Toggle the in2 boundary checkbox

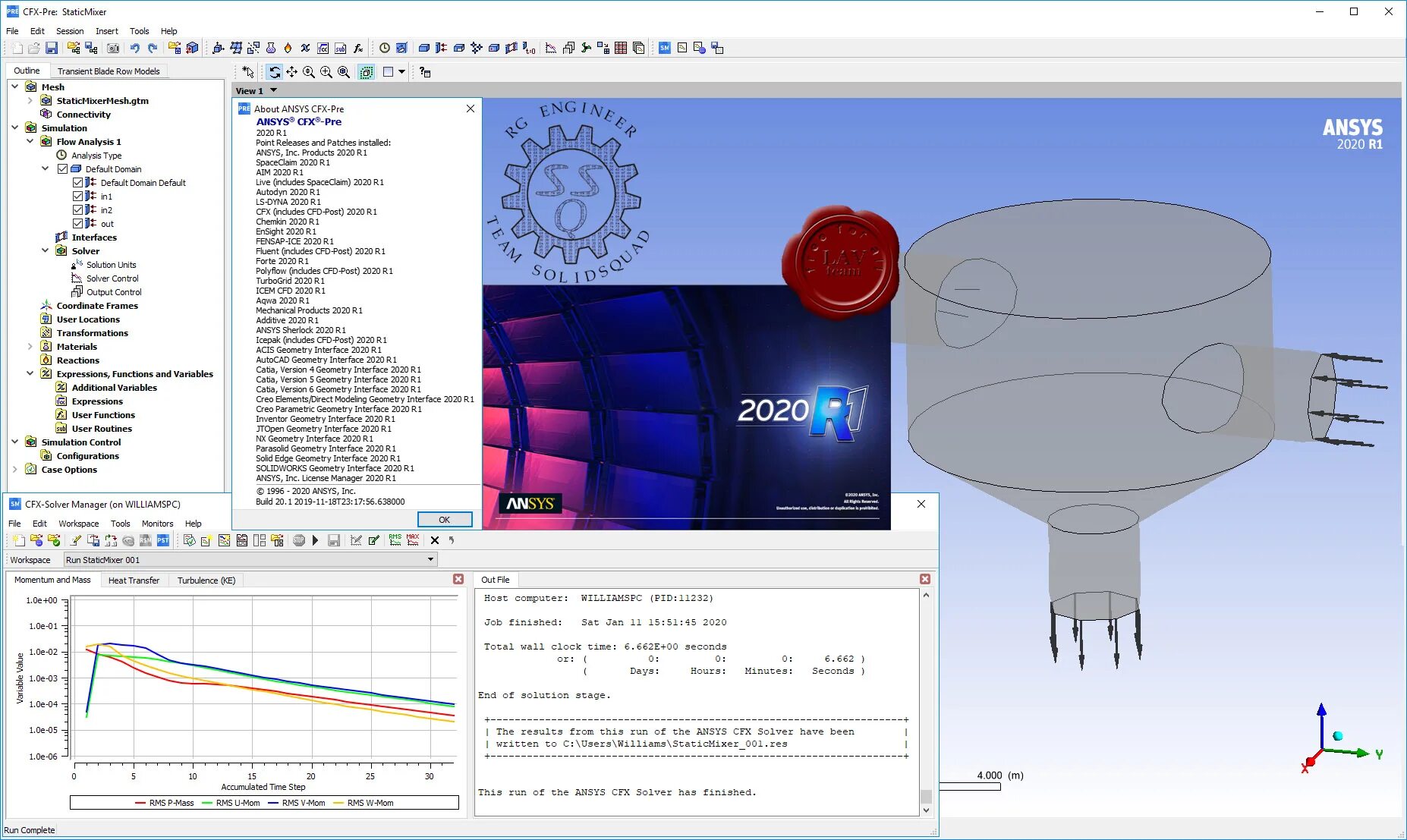pyautogui.click(x=77, y=209)
